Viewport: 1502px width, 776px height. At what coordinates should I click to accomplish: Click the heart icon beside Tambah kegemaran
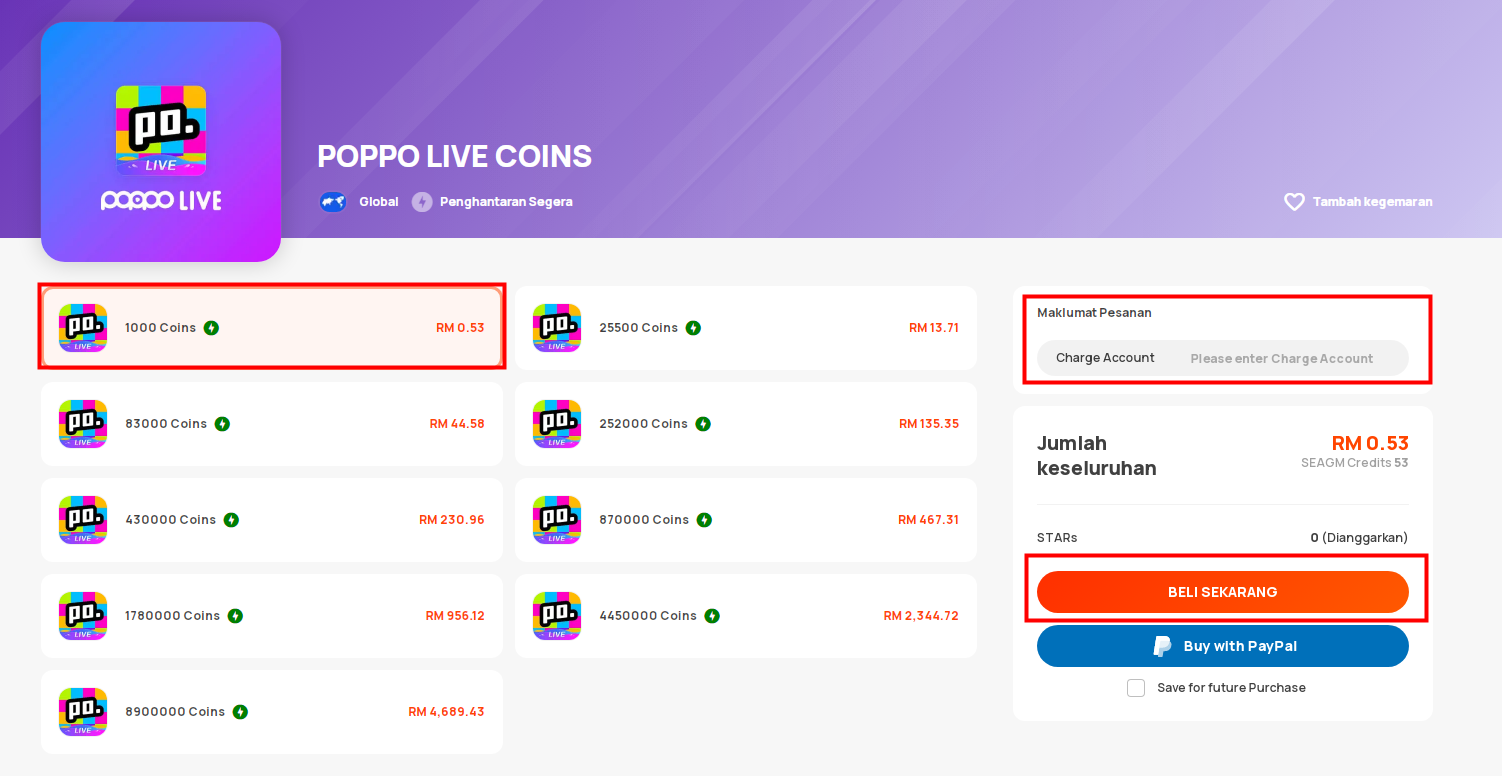pyautogui.click(x=1294, y=202)
